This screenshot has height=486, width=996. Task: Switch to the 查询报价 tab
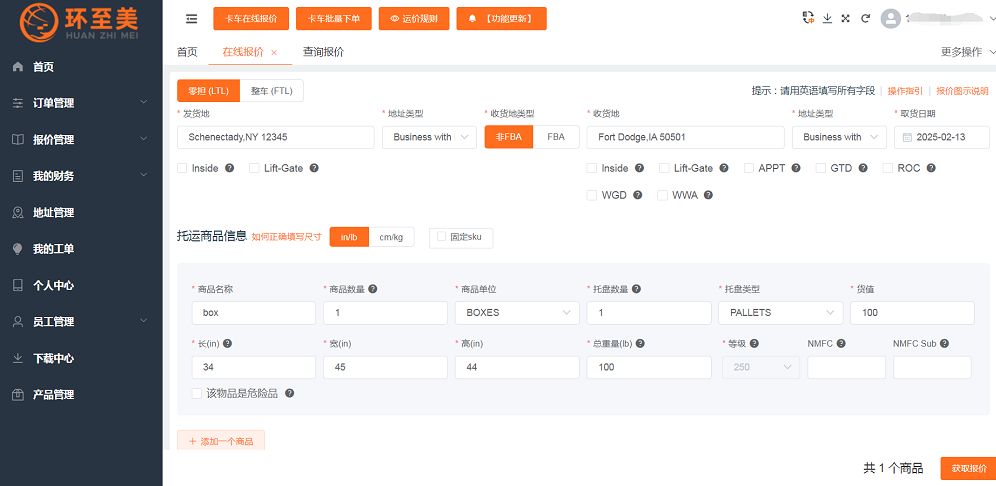click(323, 52)
